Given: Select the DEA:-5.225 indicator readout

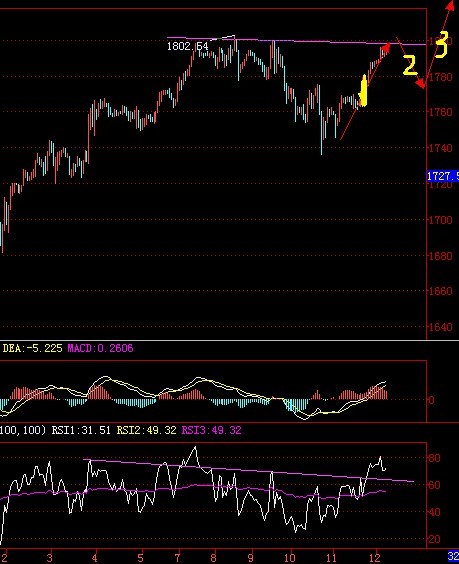Looking at the screenshot, I should click(32, 348).
